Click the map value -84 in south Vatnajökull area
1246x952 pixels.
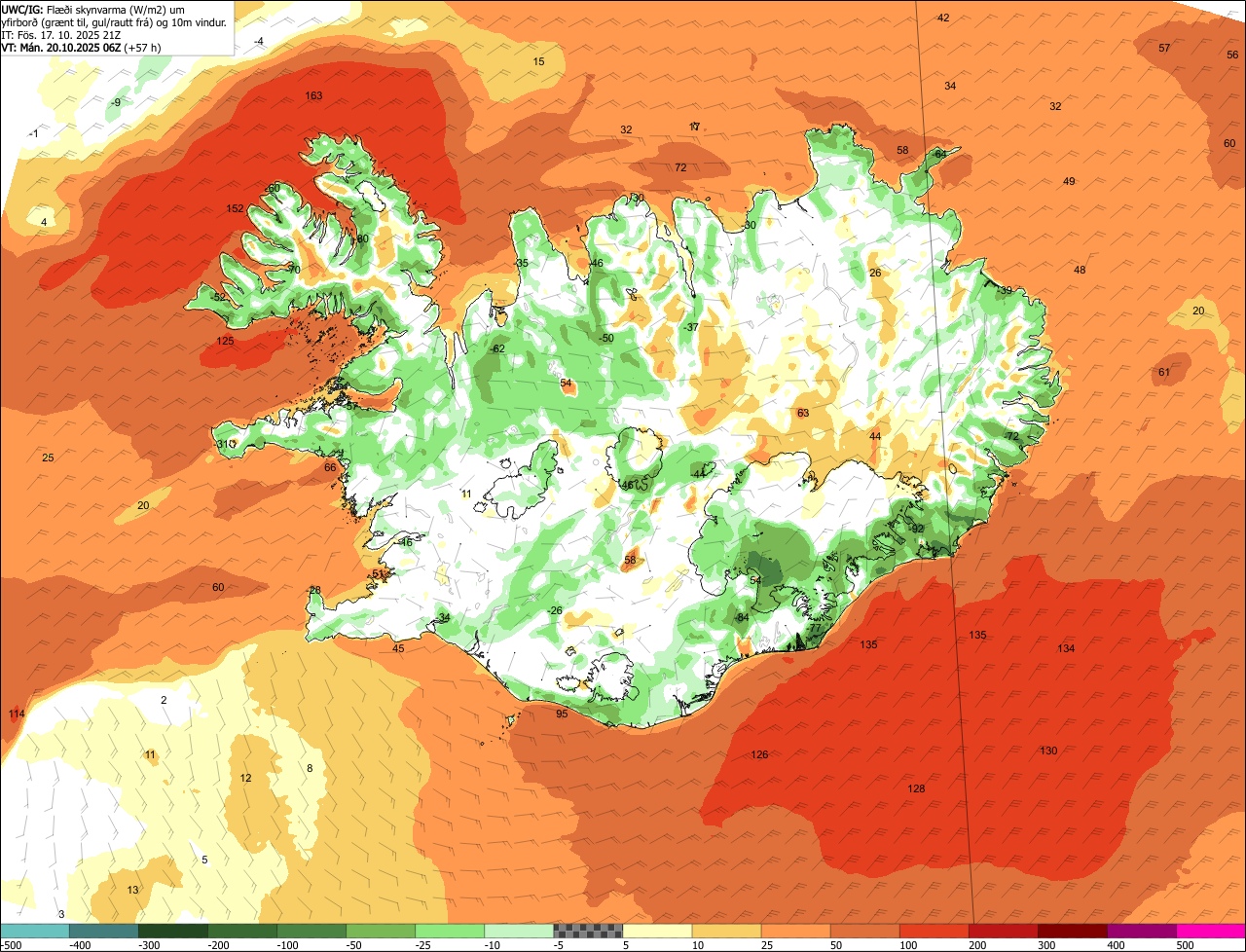click(x=741, y=617)
